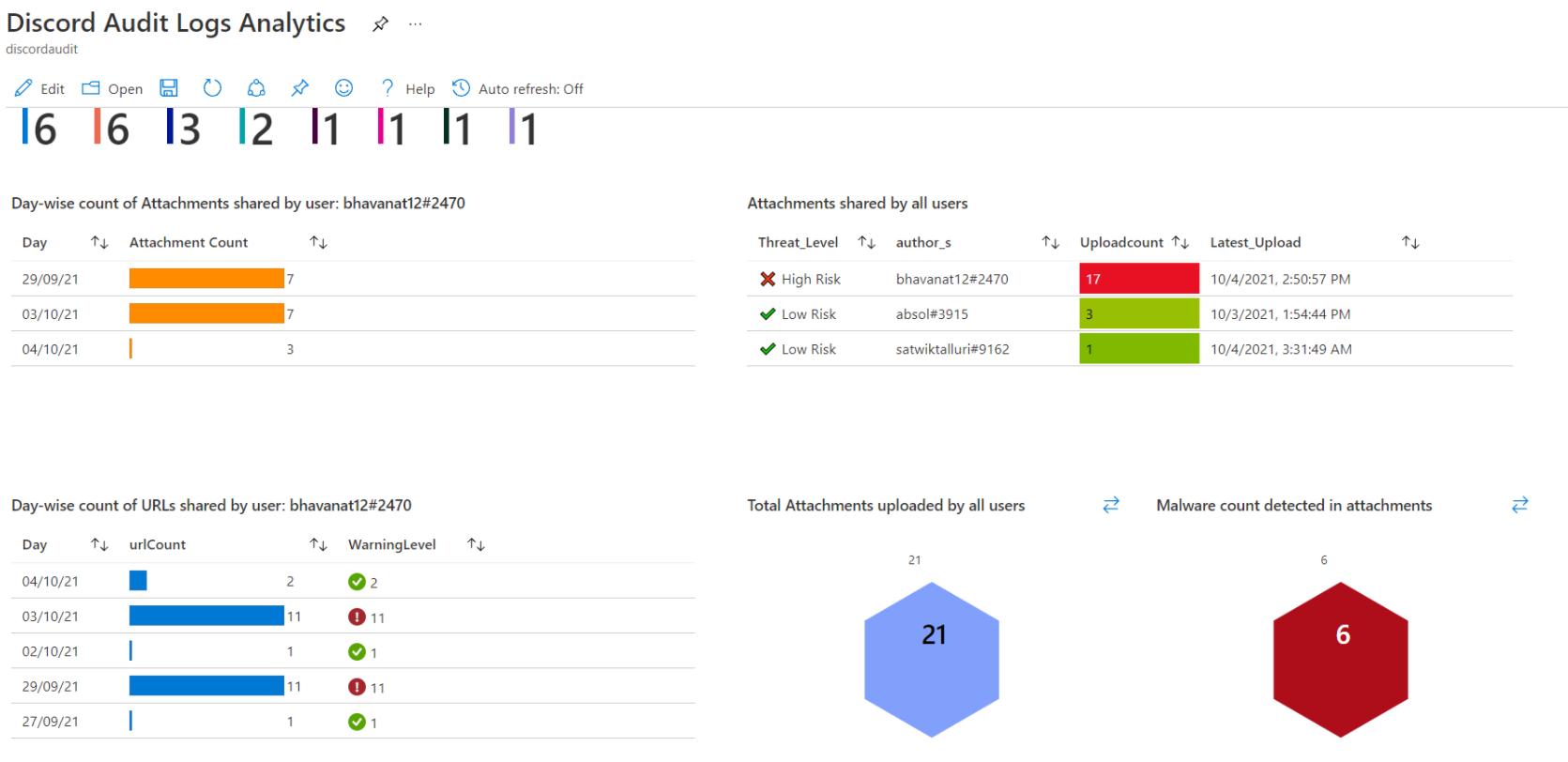
Task: Click the absol#3915 Low Risk checkmark
Action: point(768,313)
